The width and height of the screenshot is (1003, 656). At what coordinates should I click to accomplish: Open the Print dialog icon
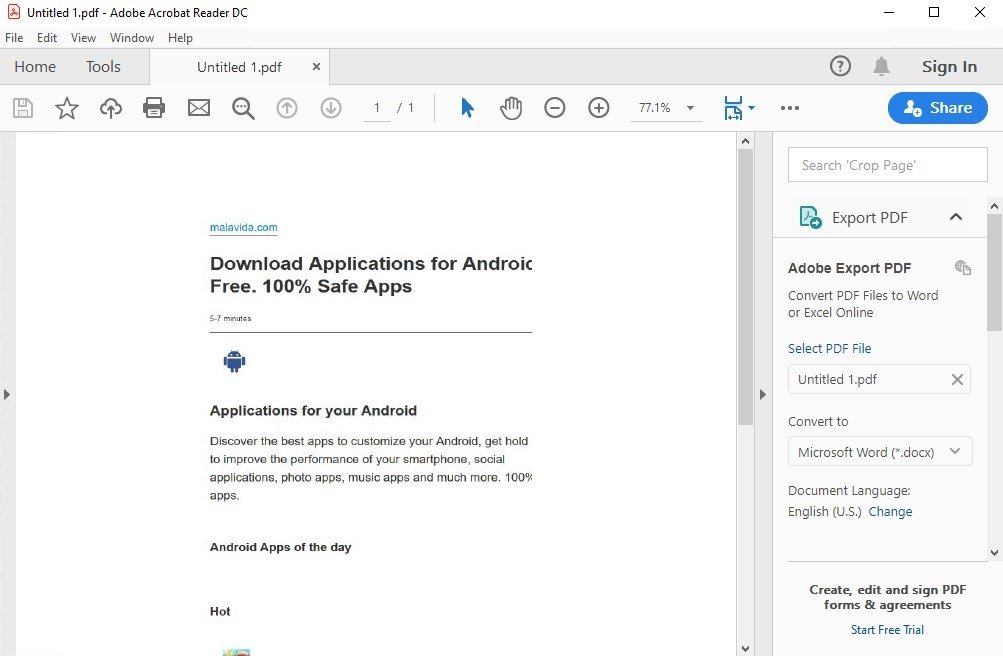[x=154, y=107]
